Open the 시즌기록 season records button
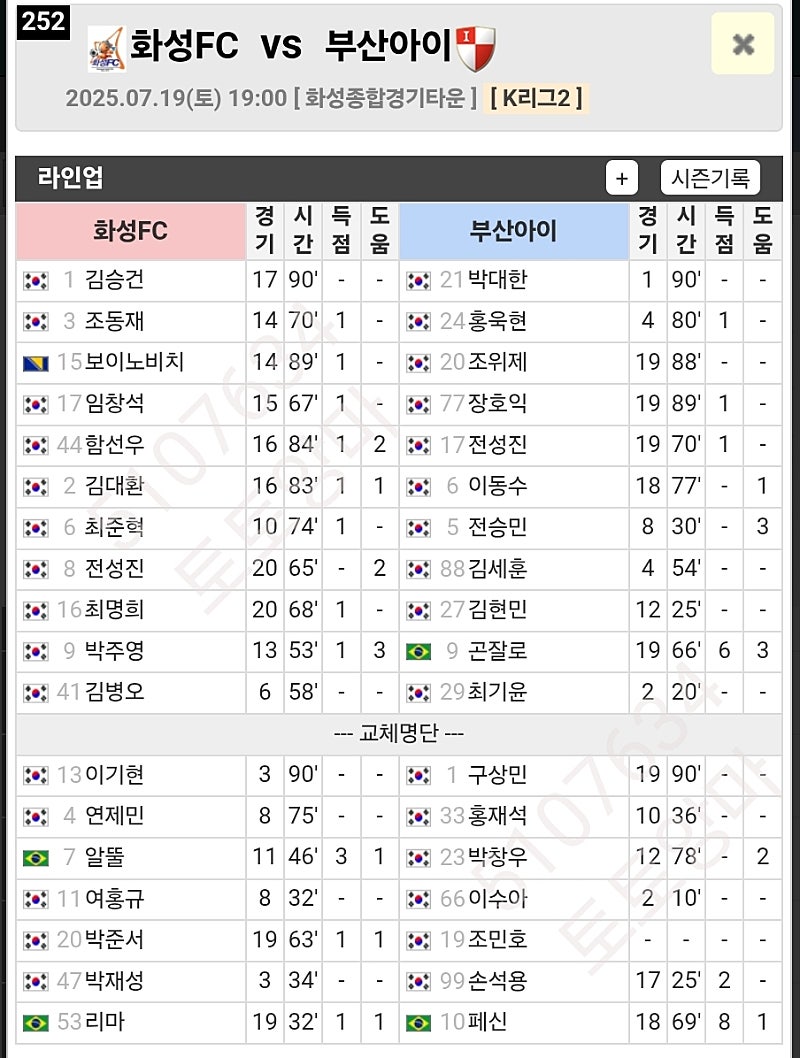This screenshot has width=800, height=1058. [710, 178]
